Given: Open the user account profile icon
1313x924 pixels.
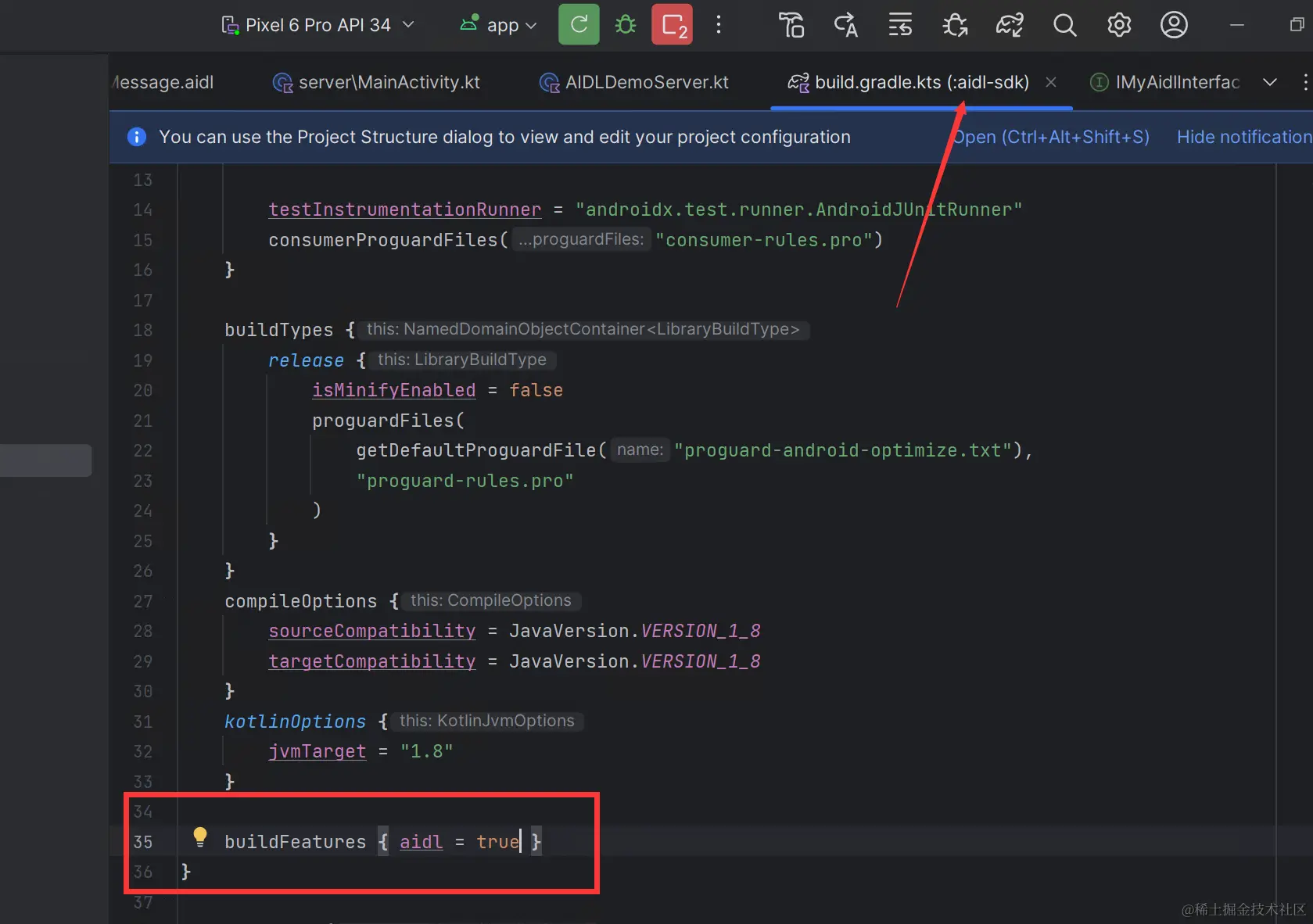Looking at the screenshot, I should (1174, 25).
